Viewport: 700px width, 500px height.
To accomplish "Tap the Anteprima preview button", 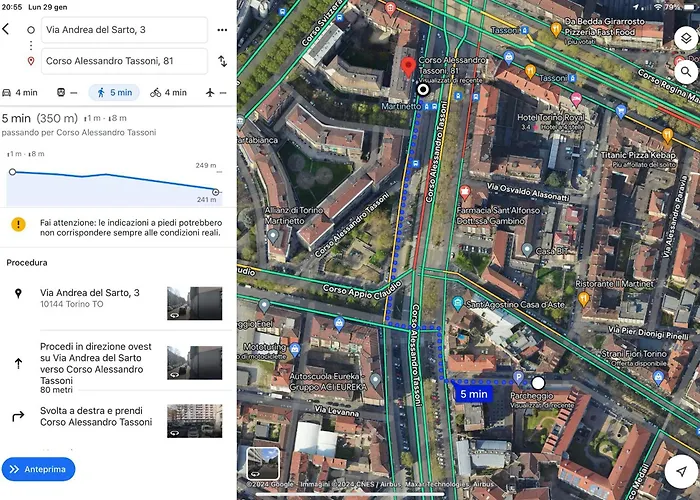I will coord(38,469).
